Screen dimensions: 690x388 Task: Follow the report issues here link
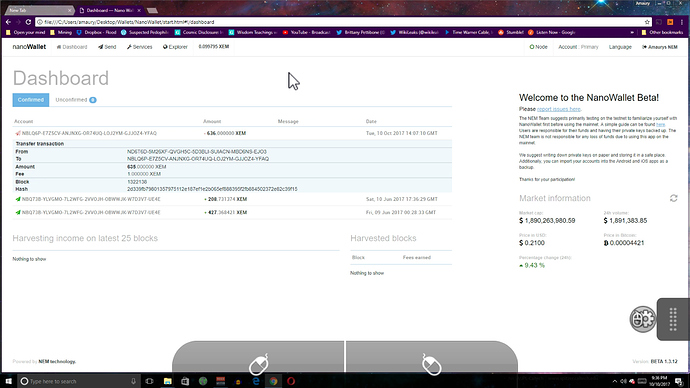[558, 109]
